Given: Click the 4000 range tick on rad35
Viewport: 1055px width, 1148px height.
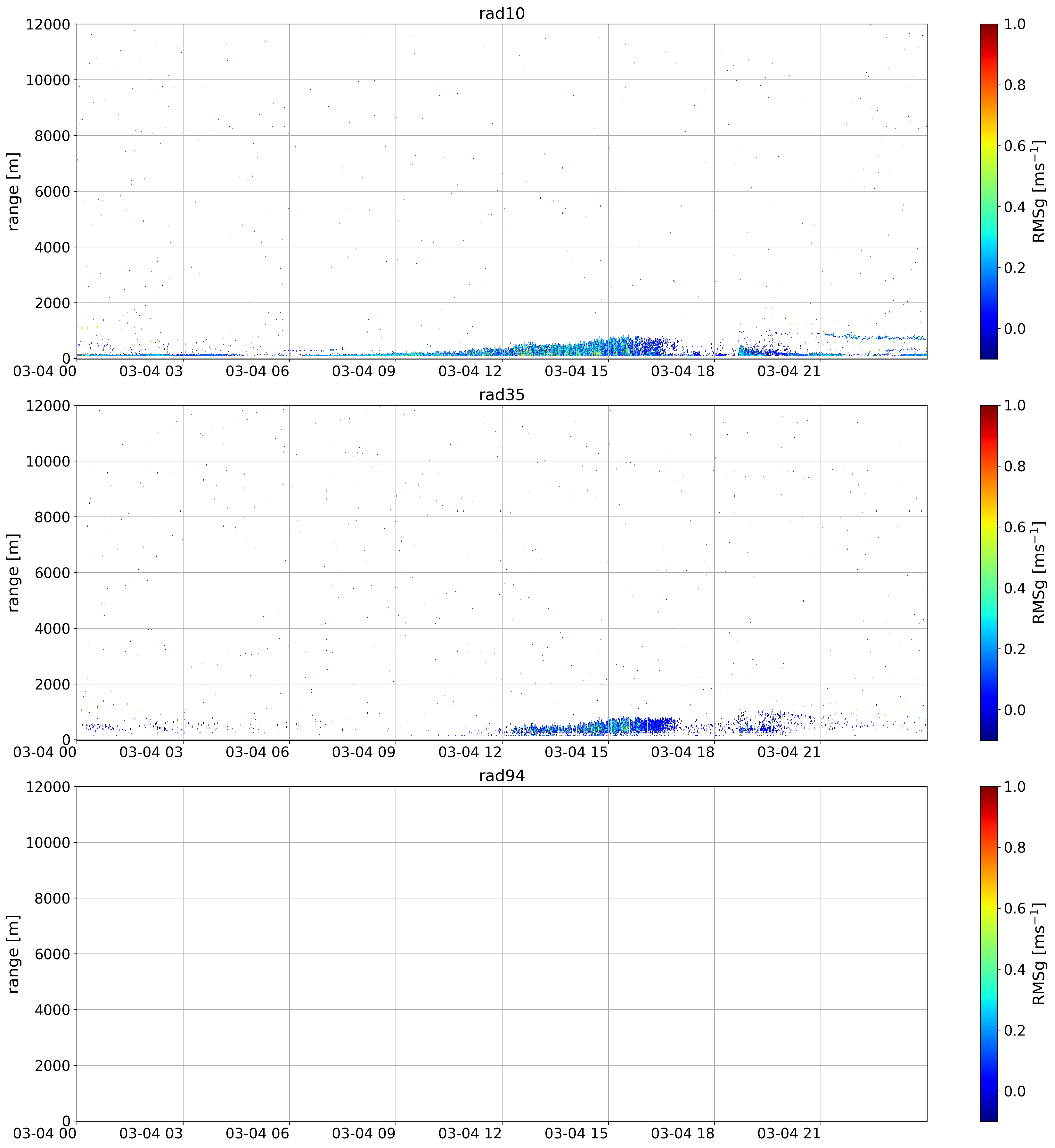Looking at the screenshot, I should click(52, 629).
